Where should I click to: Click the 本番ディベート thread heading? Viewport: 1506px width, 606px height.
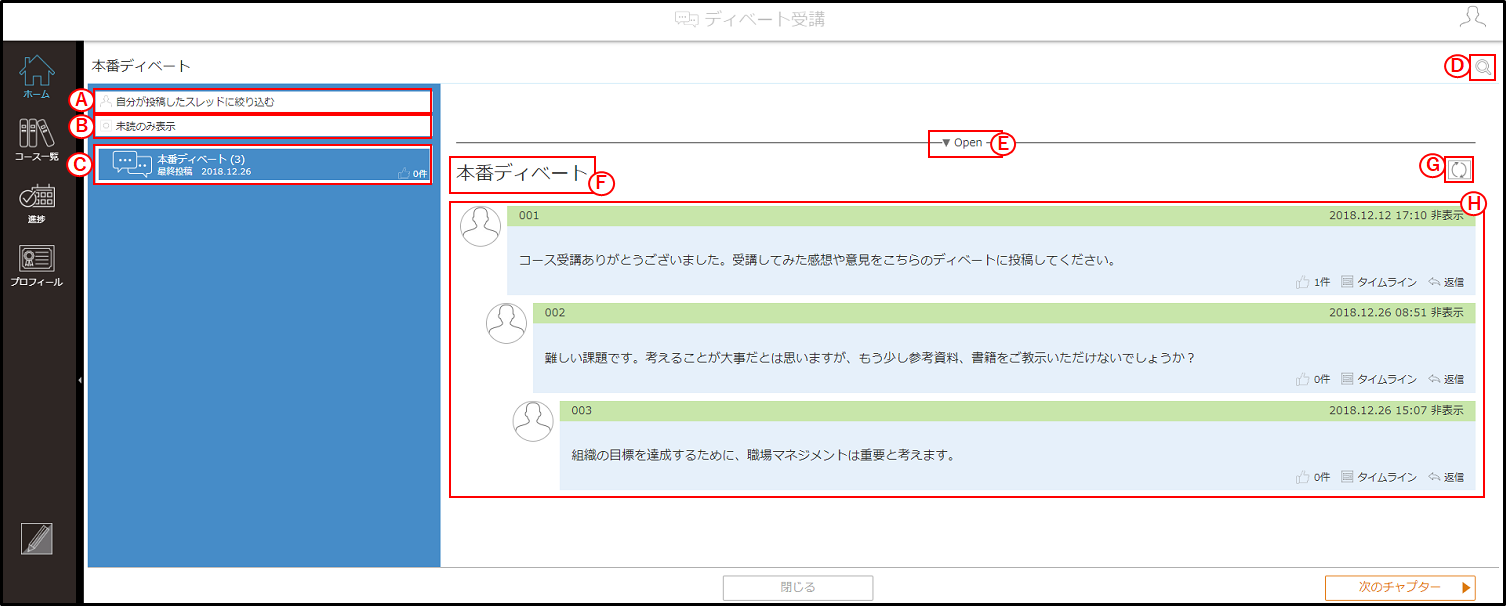coord(522,173)
